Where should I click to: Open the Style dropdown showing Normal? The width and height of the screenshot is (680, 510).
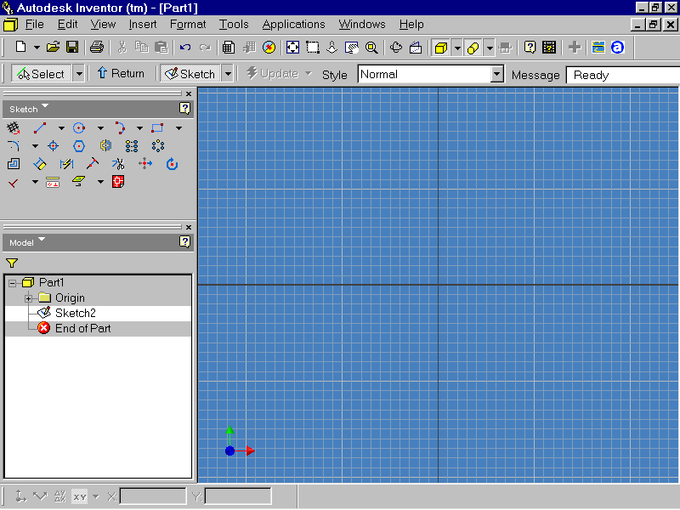pyautogui.click(x=496, y=74)
